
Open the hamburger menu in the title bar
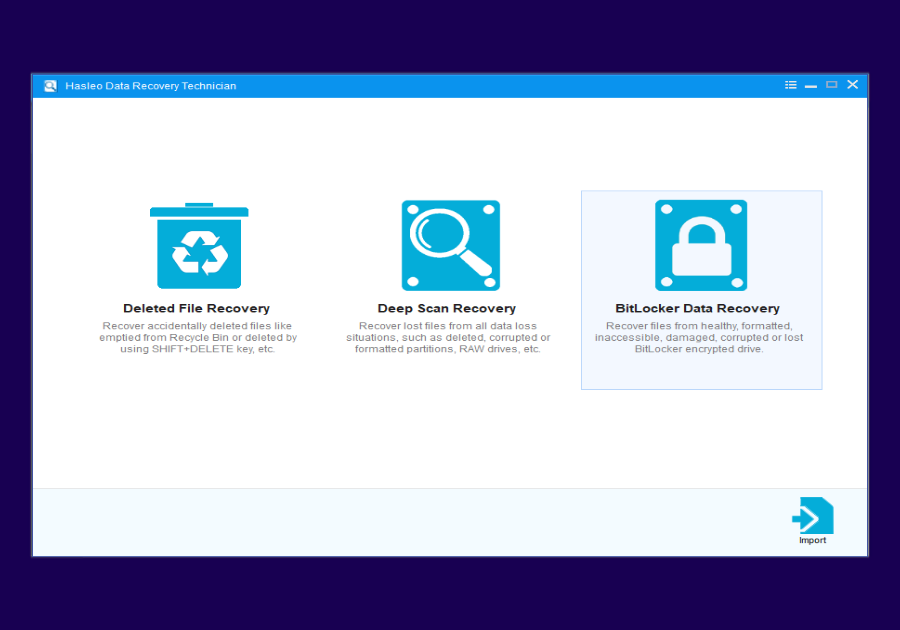pos(790,85)
